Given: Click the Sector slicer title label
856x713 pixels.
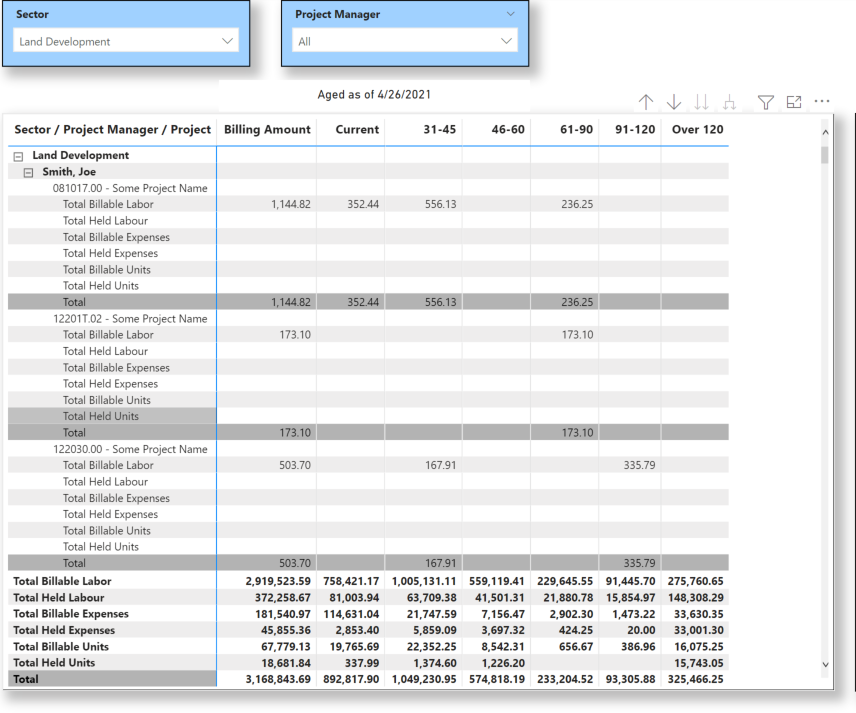Looking at the screenshot, I should click(32, 14).
